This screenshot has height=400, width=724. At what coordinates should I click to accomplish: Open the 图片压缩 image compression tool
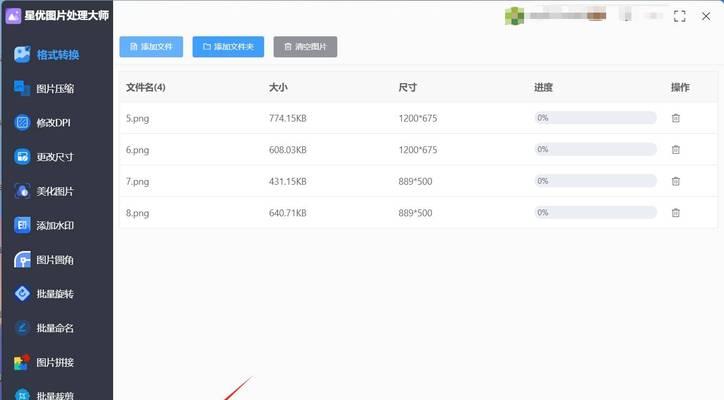55,89
